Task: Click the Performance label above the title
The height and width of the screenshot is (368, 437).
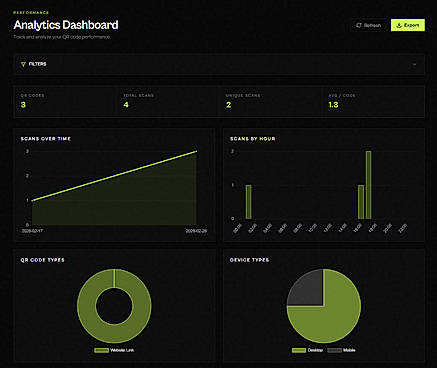Action: (31, 12)
